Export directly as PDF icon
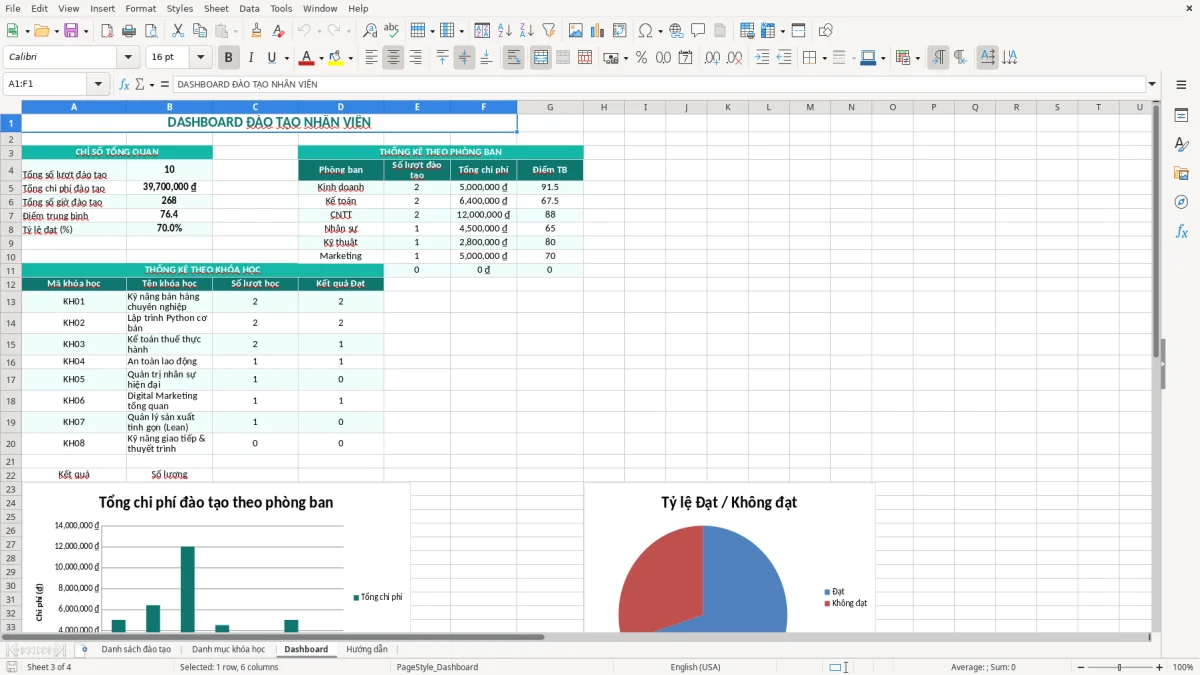This screenshot has height=675, width=1200. click(107, 31)
